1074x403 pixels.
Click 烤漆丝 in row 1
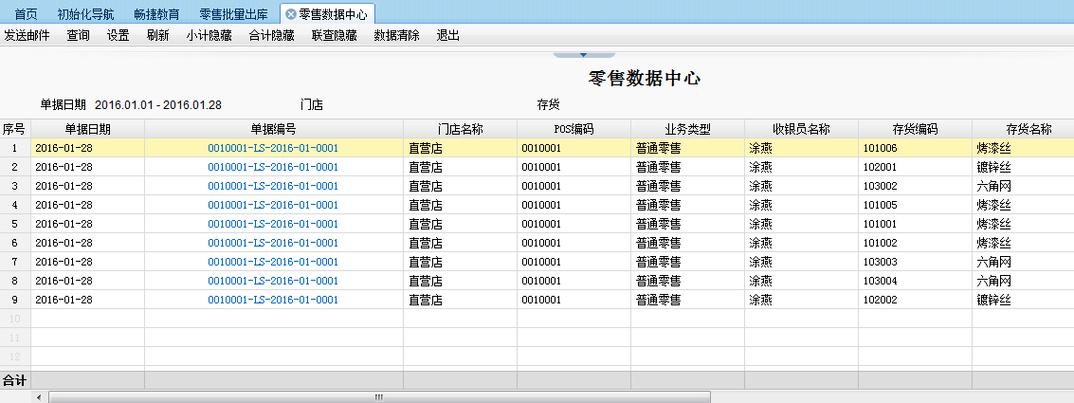tap(994, 148)
